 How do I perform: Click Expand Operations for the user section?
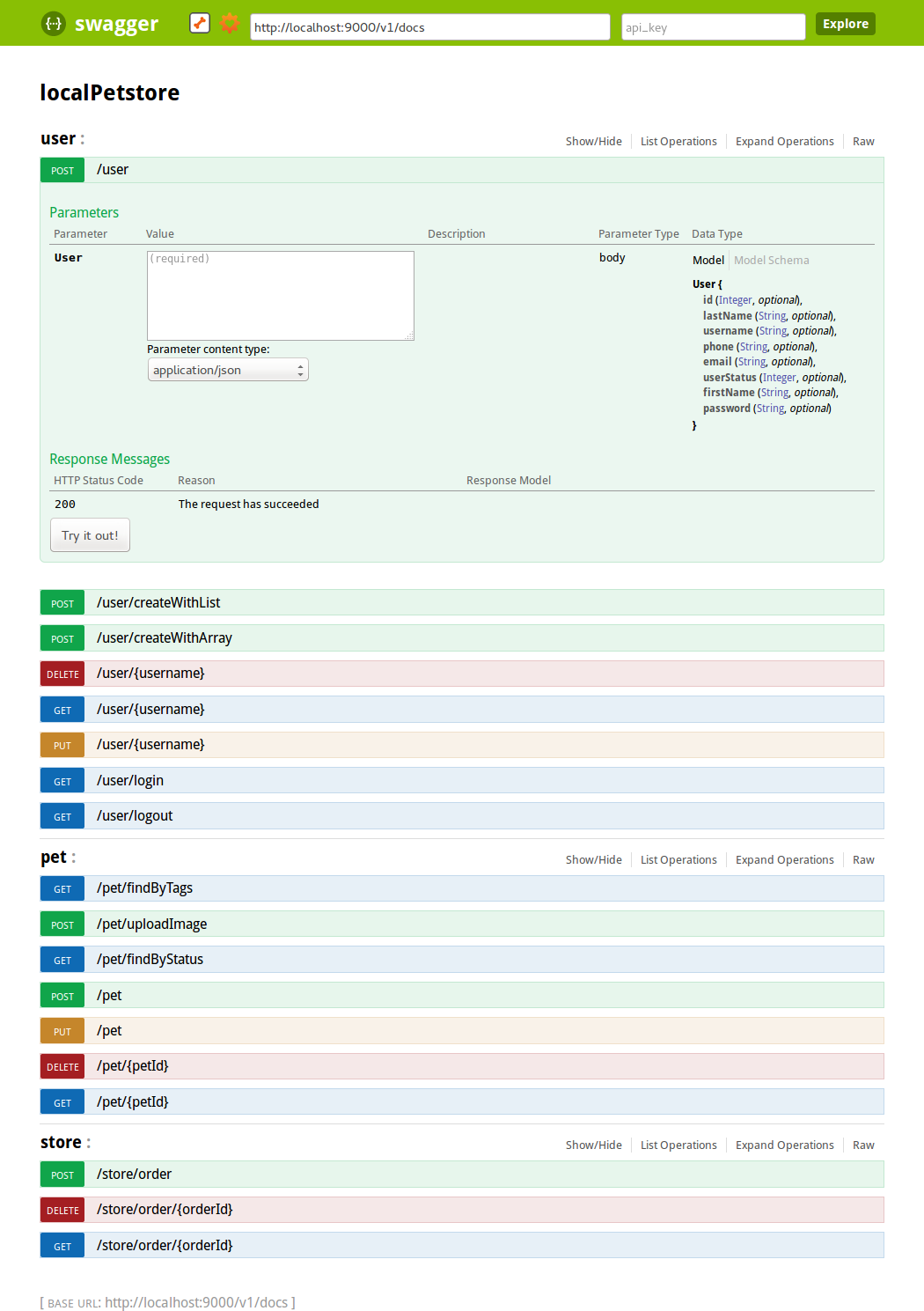[x=784, y=142]
